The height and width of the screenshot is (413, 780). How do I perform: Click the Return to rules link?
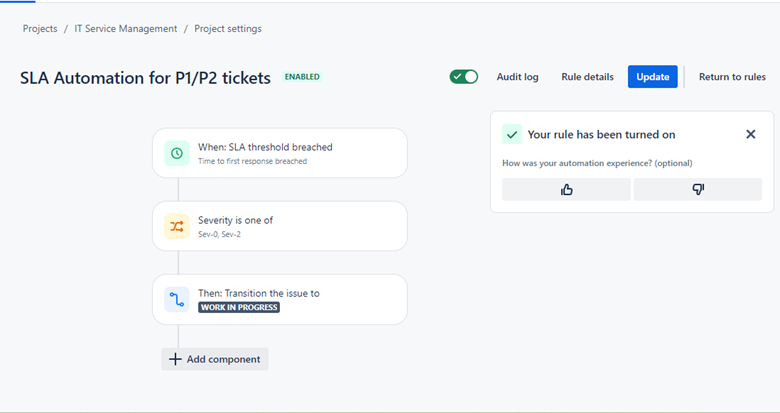pyautogui.click(x=732, y=77)
